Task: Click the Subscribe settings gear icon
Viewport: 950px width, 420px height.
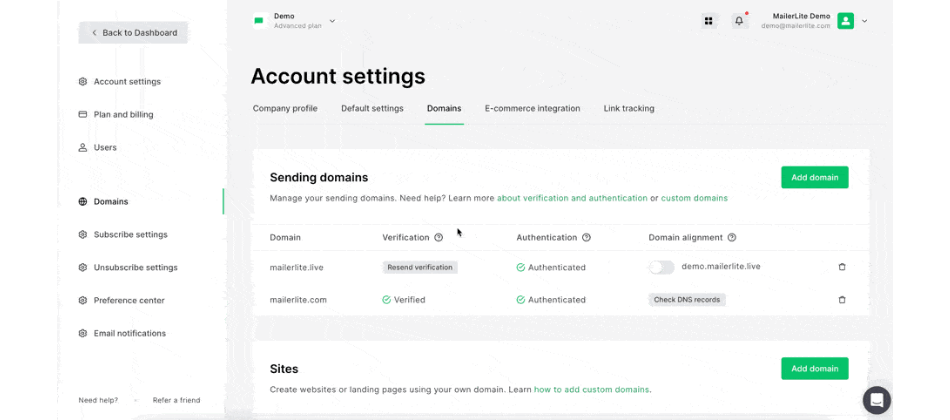Action: pos(83,235)
